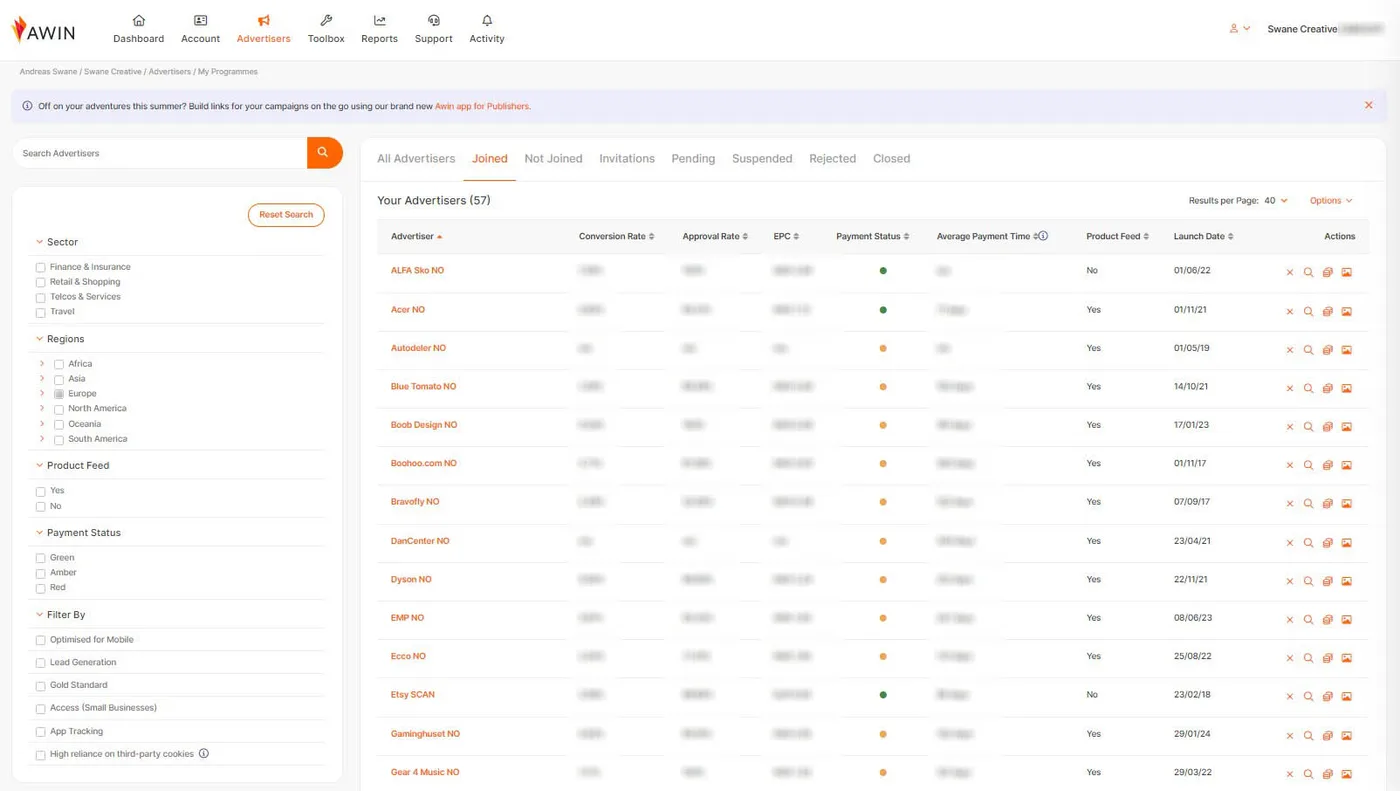
Task: Sort by the Launch Date column header
Action: pos(1203,237)
